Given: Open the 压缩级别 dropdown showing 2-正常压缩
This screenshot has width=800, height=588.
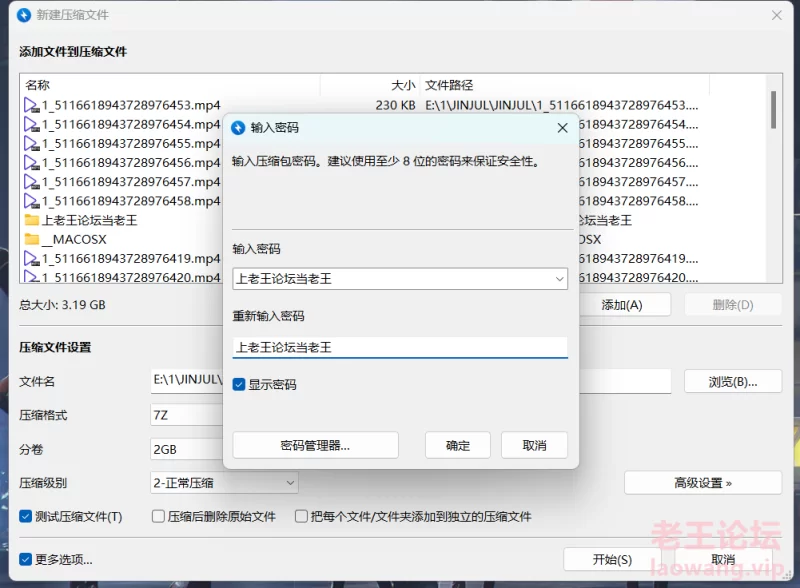Looking at the screenshot, I should tap(224, 483).
